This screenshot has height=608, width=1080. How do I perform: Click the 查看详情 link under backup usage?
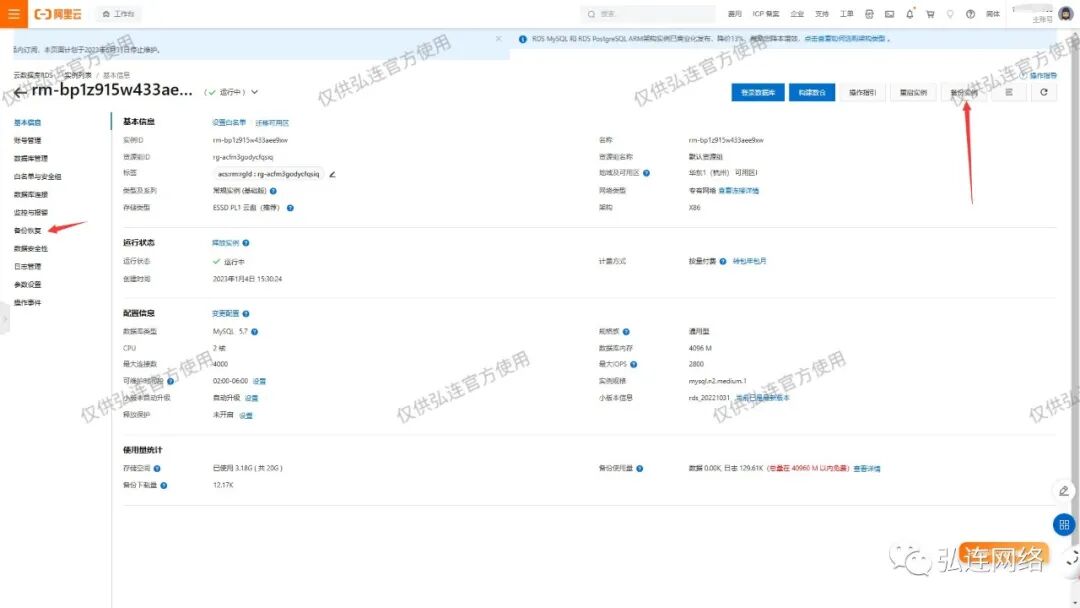(x=867, y=469)
